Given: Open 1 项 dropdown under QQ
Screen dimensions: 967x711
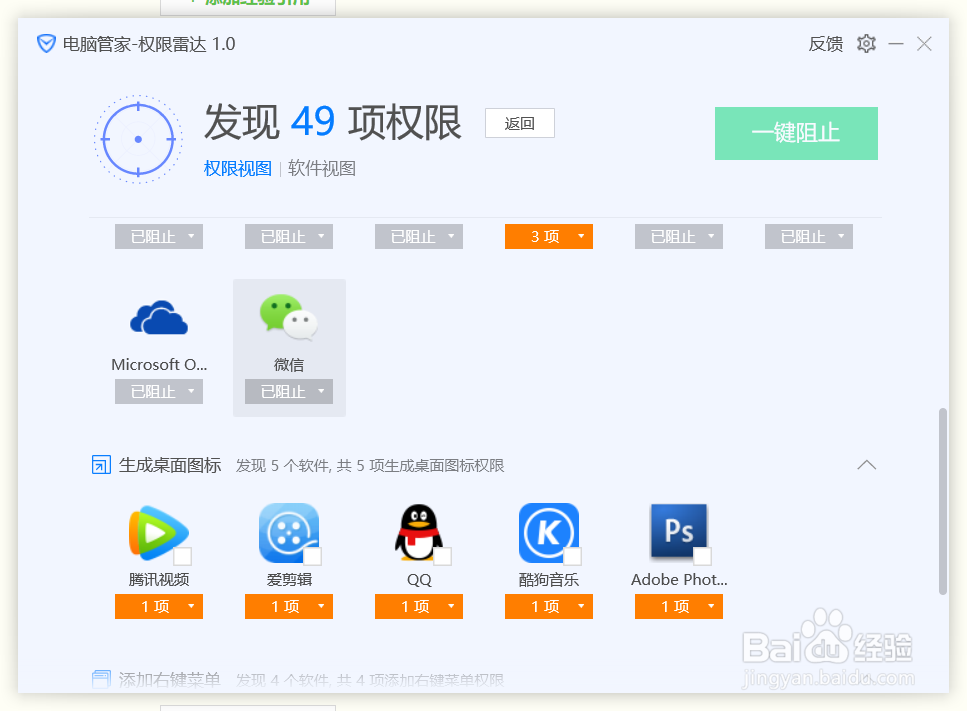Looking at the screenshot, I should (x=419, y=606).
